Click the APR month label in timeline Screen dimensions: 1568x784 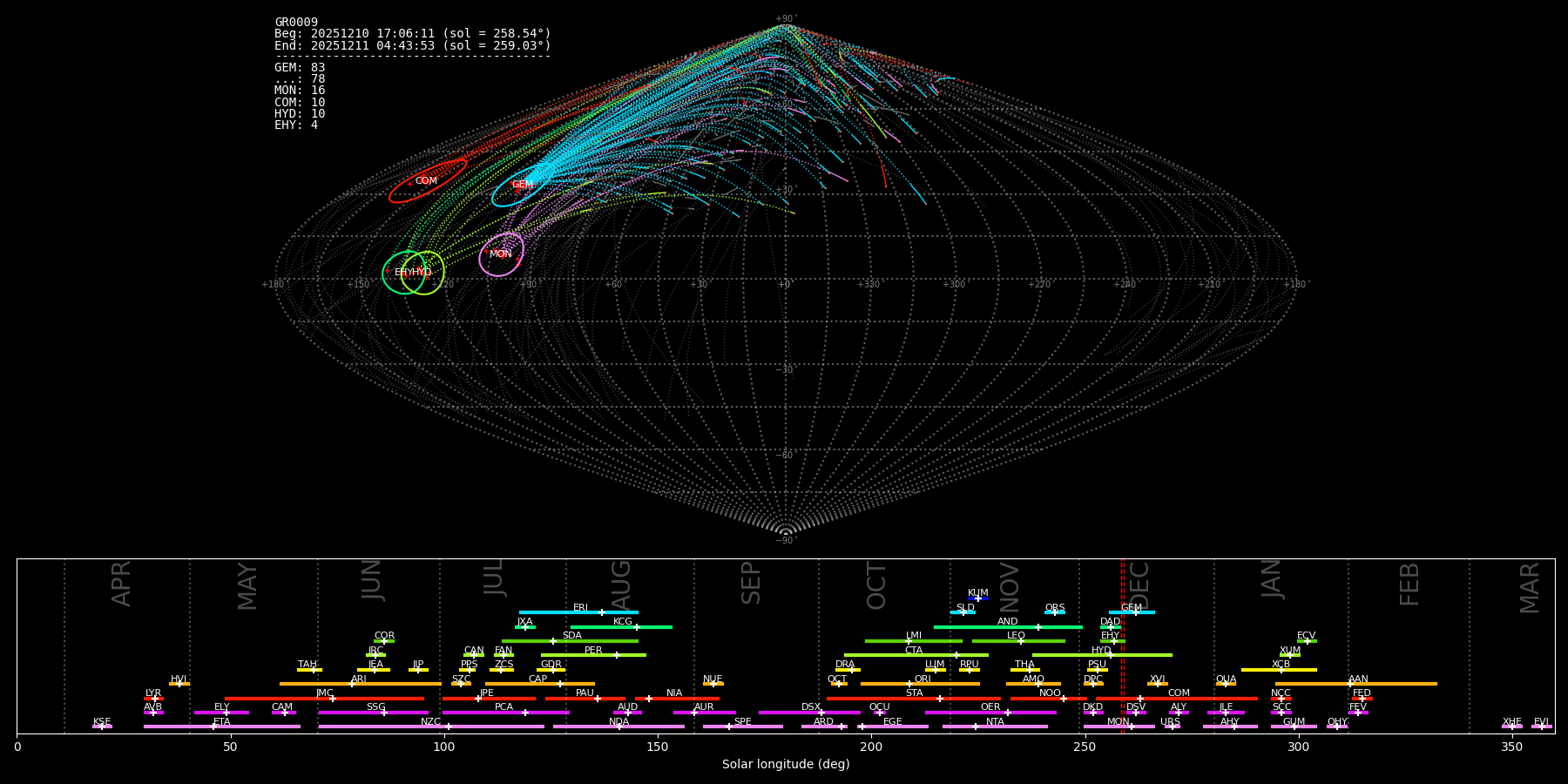121,584
